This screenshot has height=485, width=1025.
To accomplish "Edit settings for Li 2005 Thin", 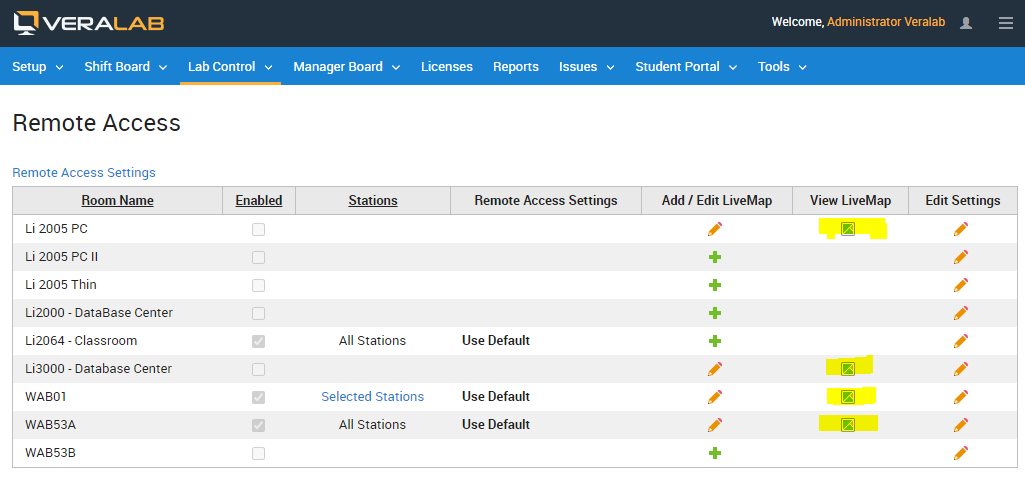I will click(x=961, y=285).
